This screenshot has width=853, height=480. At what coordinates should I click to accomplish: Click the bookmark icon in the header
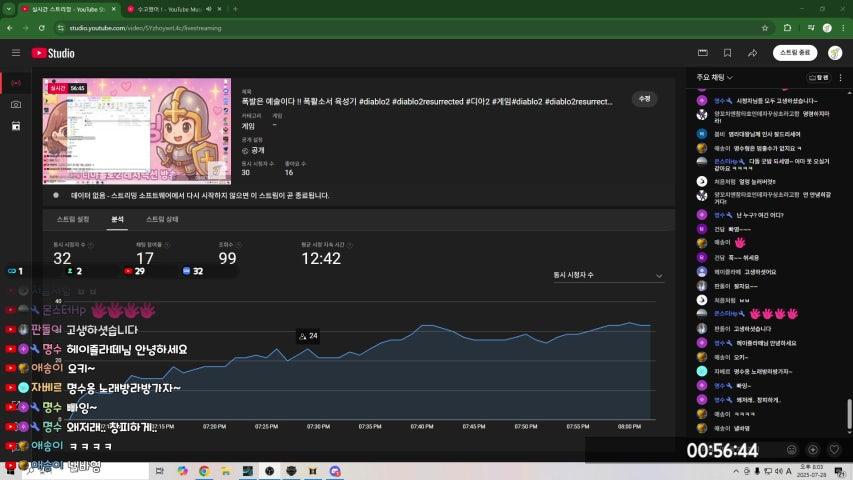(x=727, y=53)
